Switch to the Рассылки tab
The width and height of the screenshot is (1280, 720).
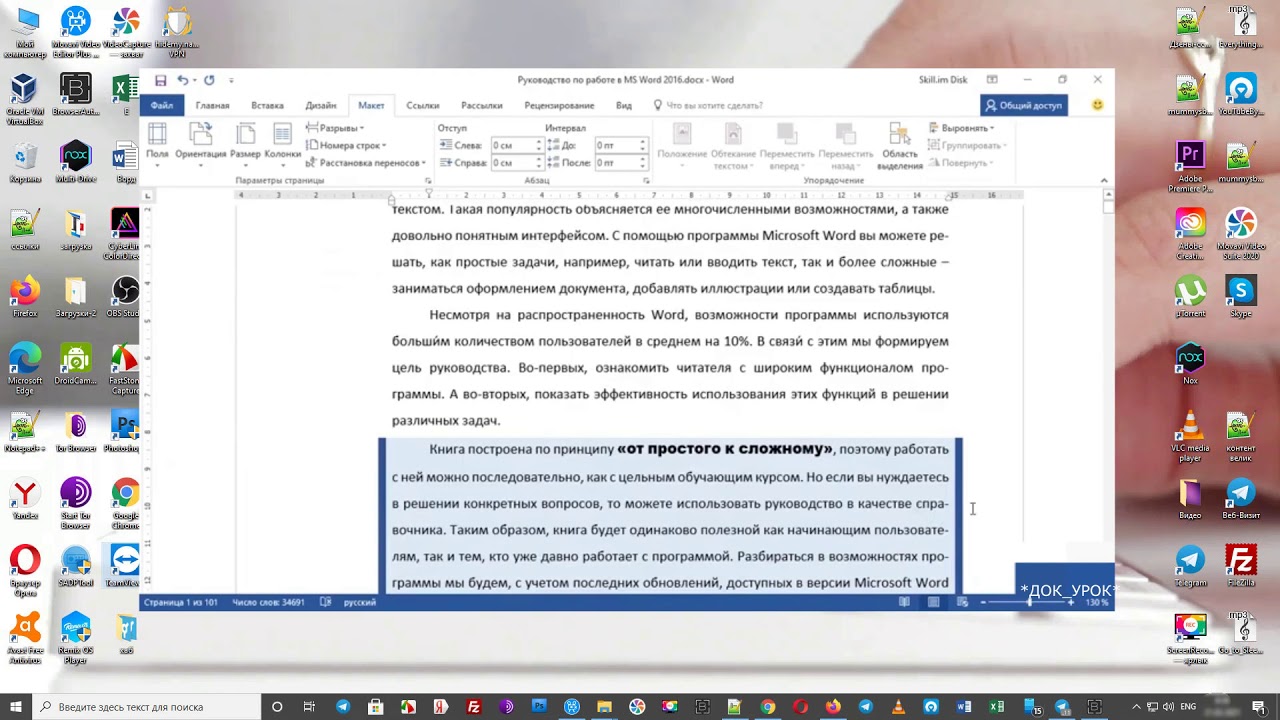(x=481, y=105)
